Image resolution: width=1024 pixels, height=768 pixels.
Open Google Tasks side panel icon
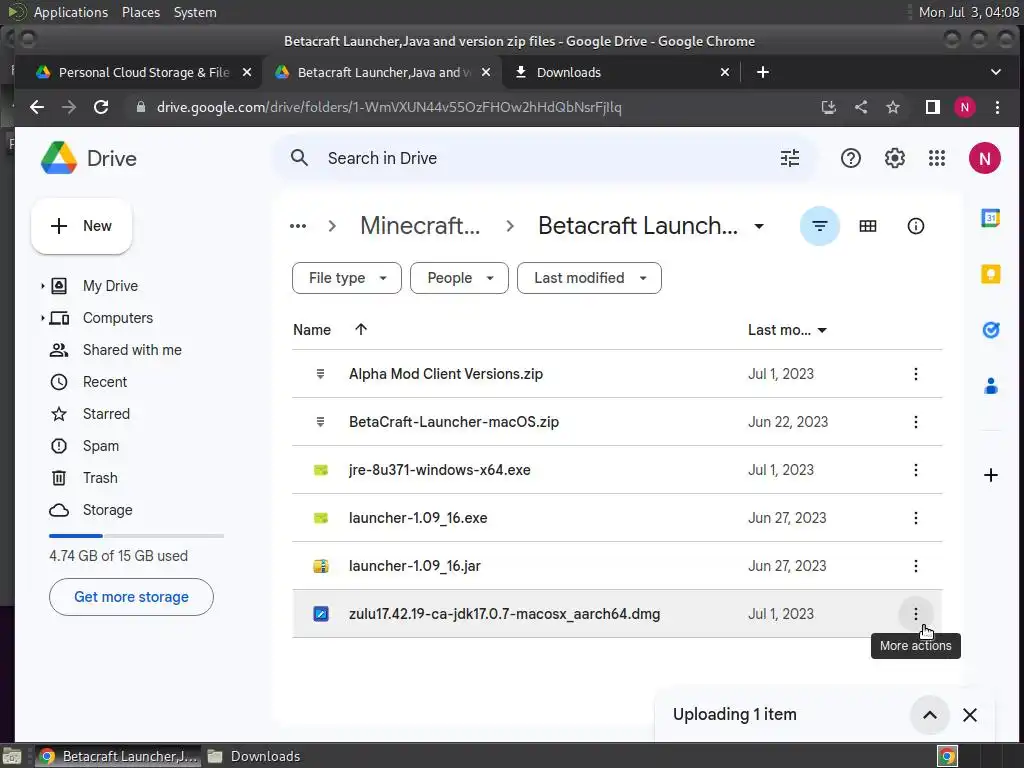991,330
